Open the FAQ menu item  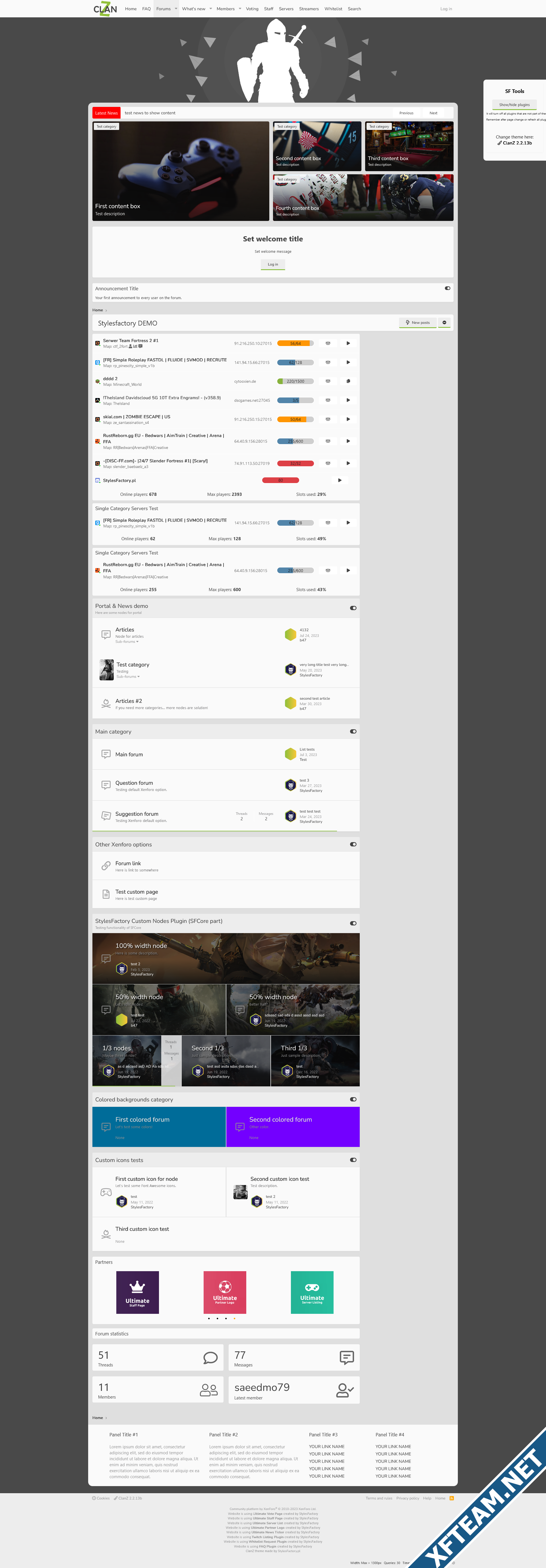pos(147,9)
